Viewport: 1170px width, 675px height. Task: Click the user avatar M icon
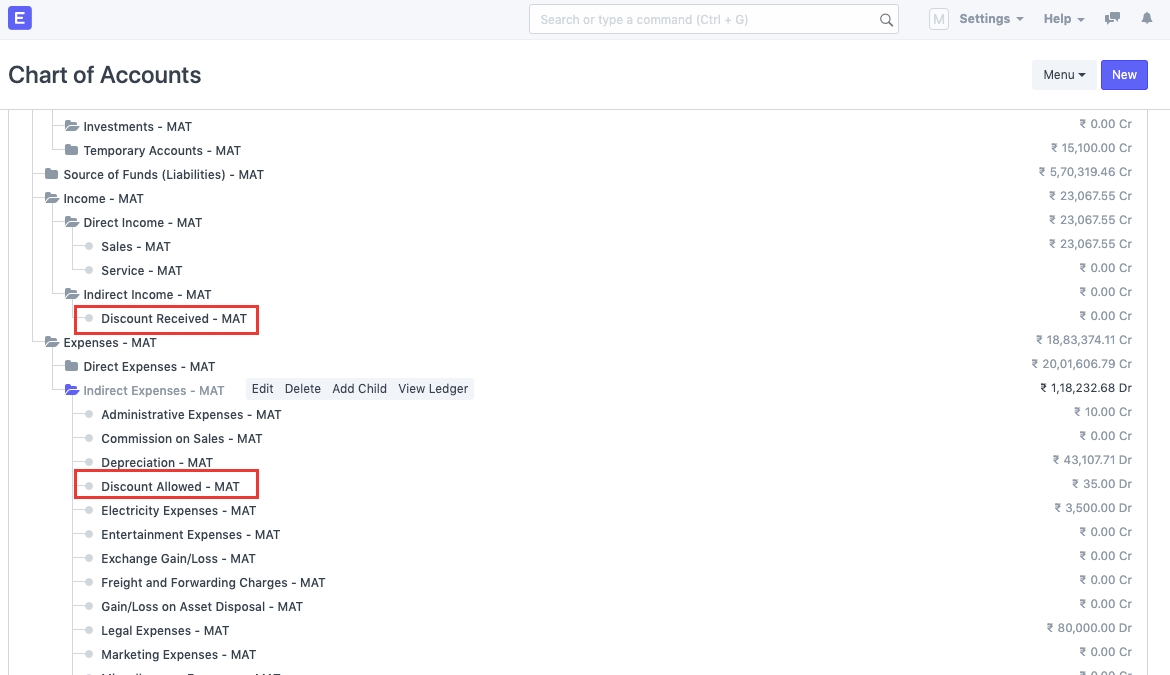pyautogui.click(x=938, y=19)
